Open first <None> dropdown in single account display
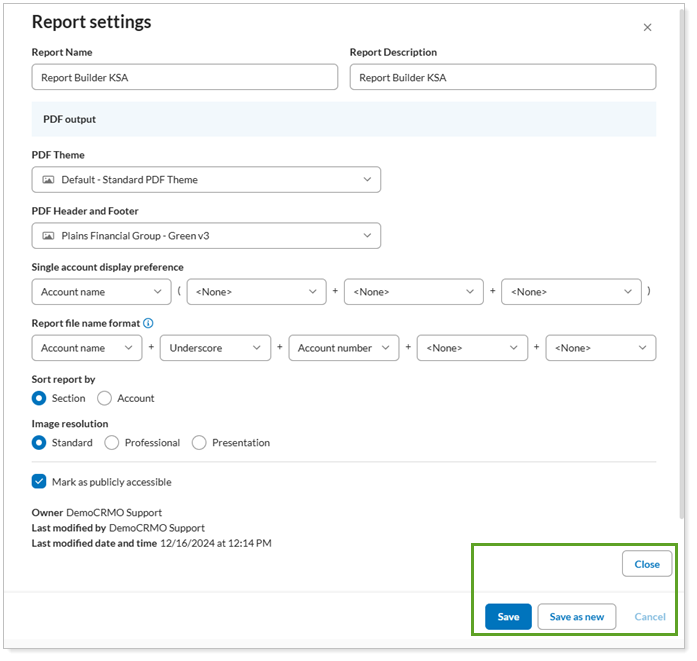The height and width of the screenshot is (661, 697). [x=256, y=292]
